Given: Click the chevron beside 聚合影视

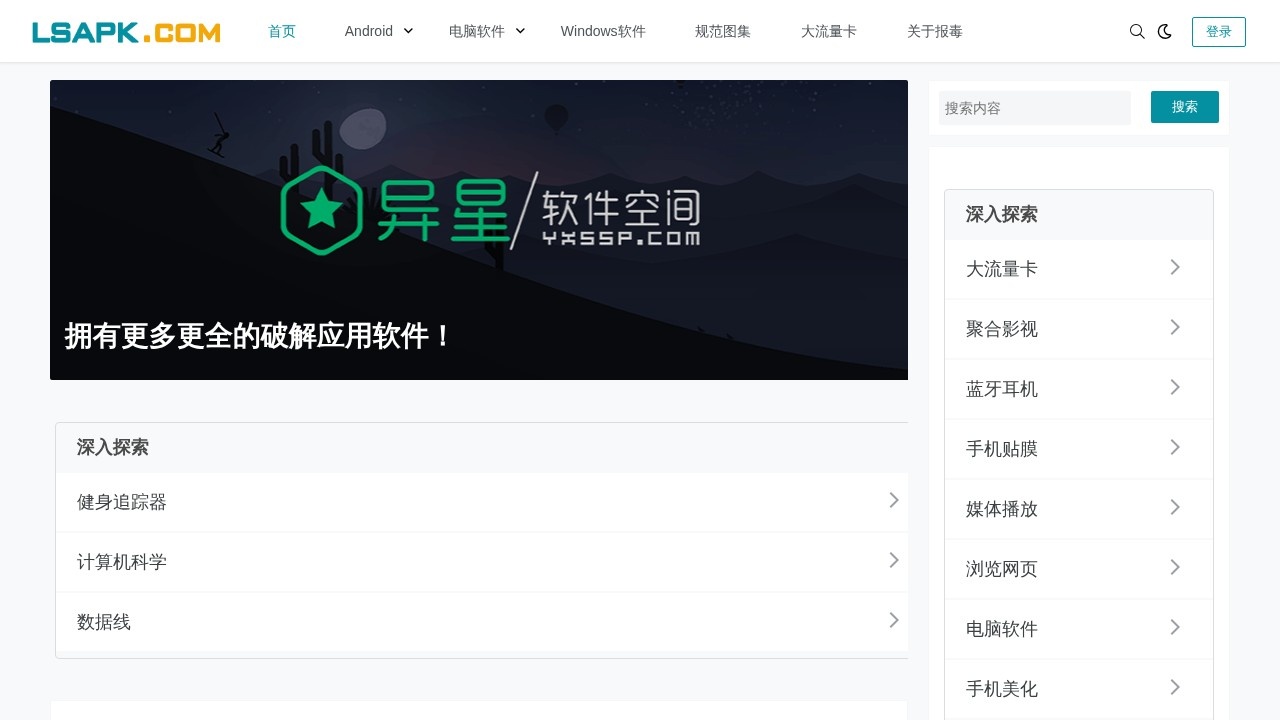Looking at the screenshot, I should point(1175,327).
